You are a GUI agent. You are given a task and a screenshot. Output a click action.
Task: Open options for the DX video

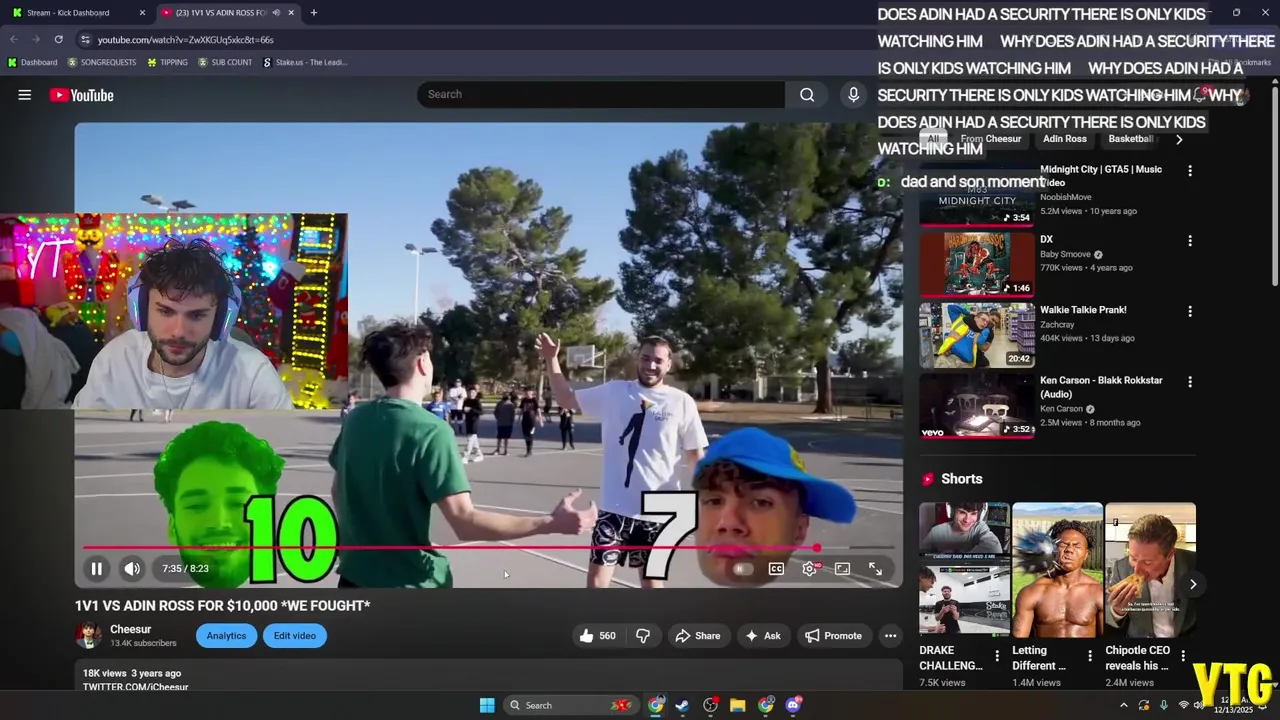[x=1190, y=241]
